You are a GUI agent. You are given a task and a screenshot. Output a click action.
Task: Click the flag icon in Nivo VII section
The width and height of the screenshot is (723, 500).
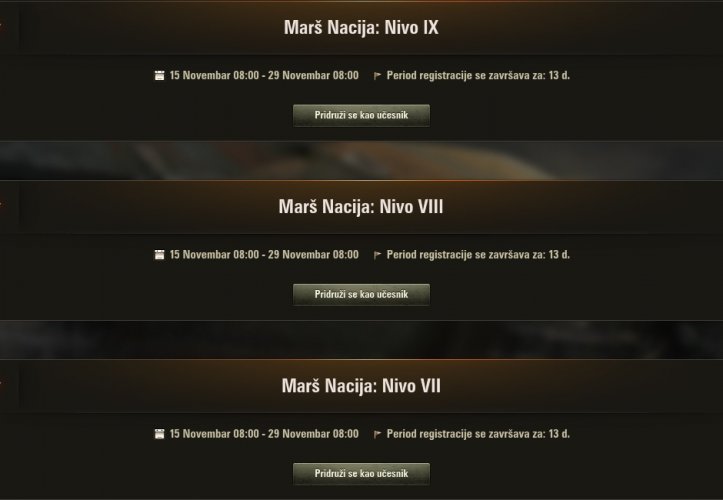377,434
